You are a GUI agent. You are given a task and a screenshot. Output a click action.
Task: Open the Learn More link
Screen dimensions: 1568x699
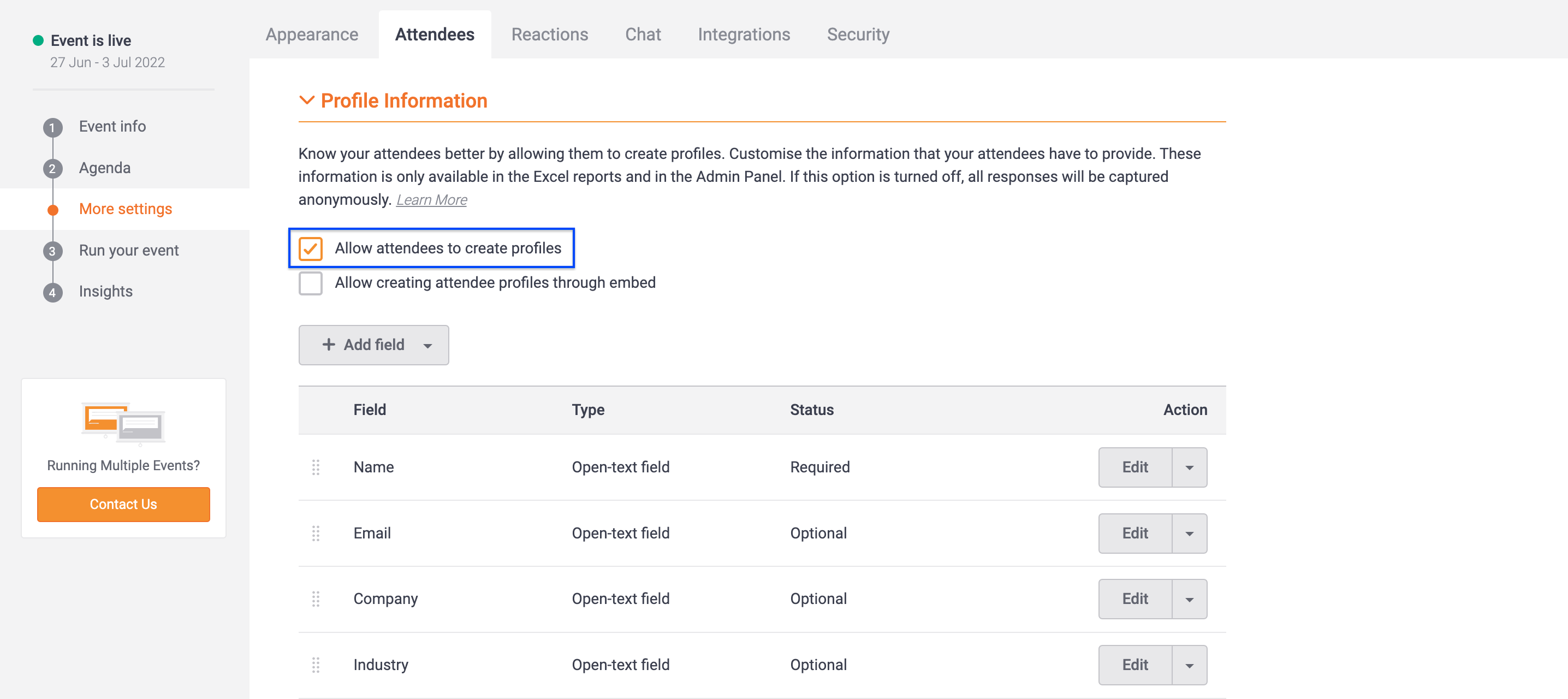pyautogui.click(x=431, y=200)
